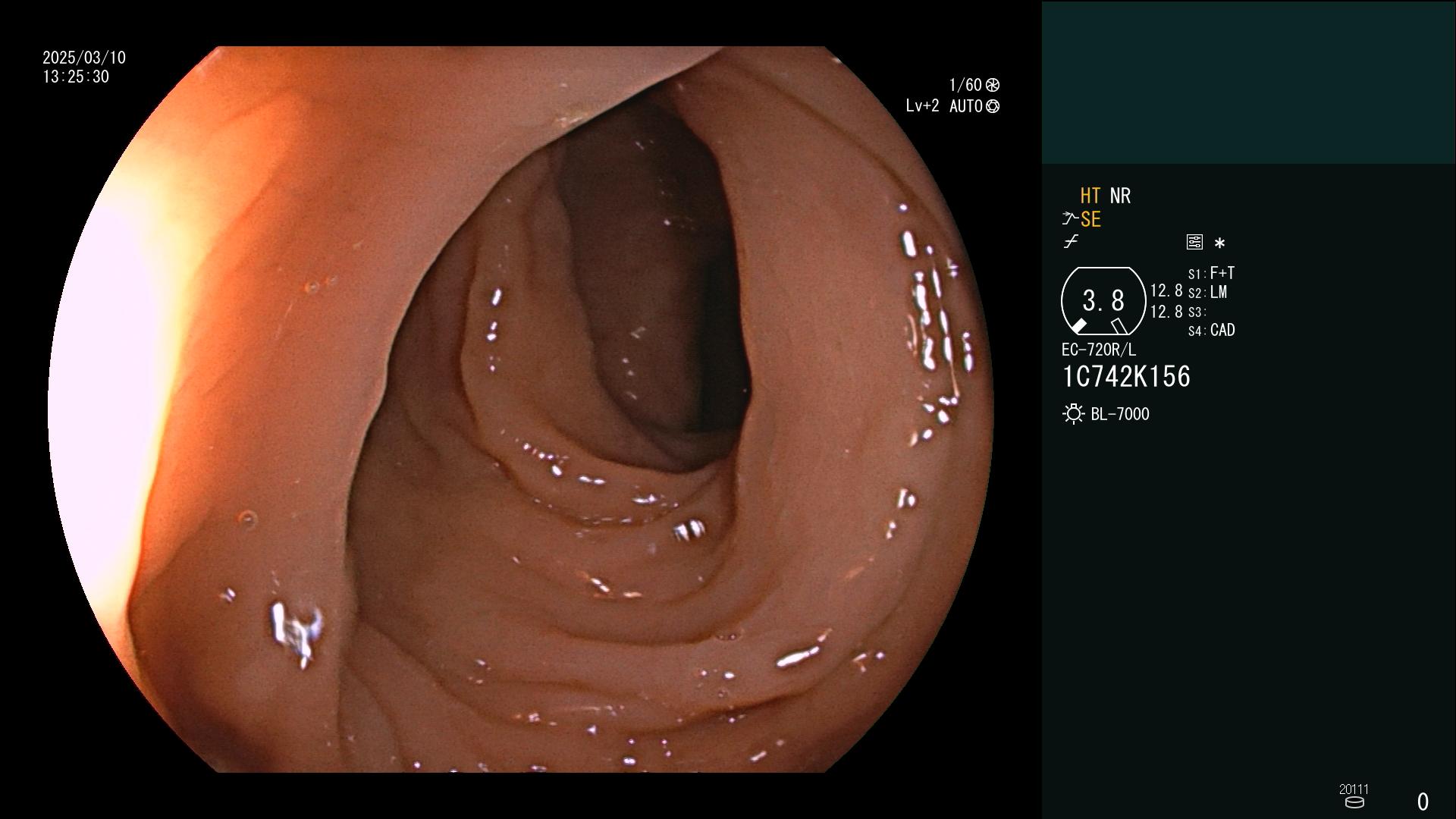Click the BL-7000 light source label
Screen dimensions: 1456x819
(1120, 414)
